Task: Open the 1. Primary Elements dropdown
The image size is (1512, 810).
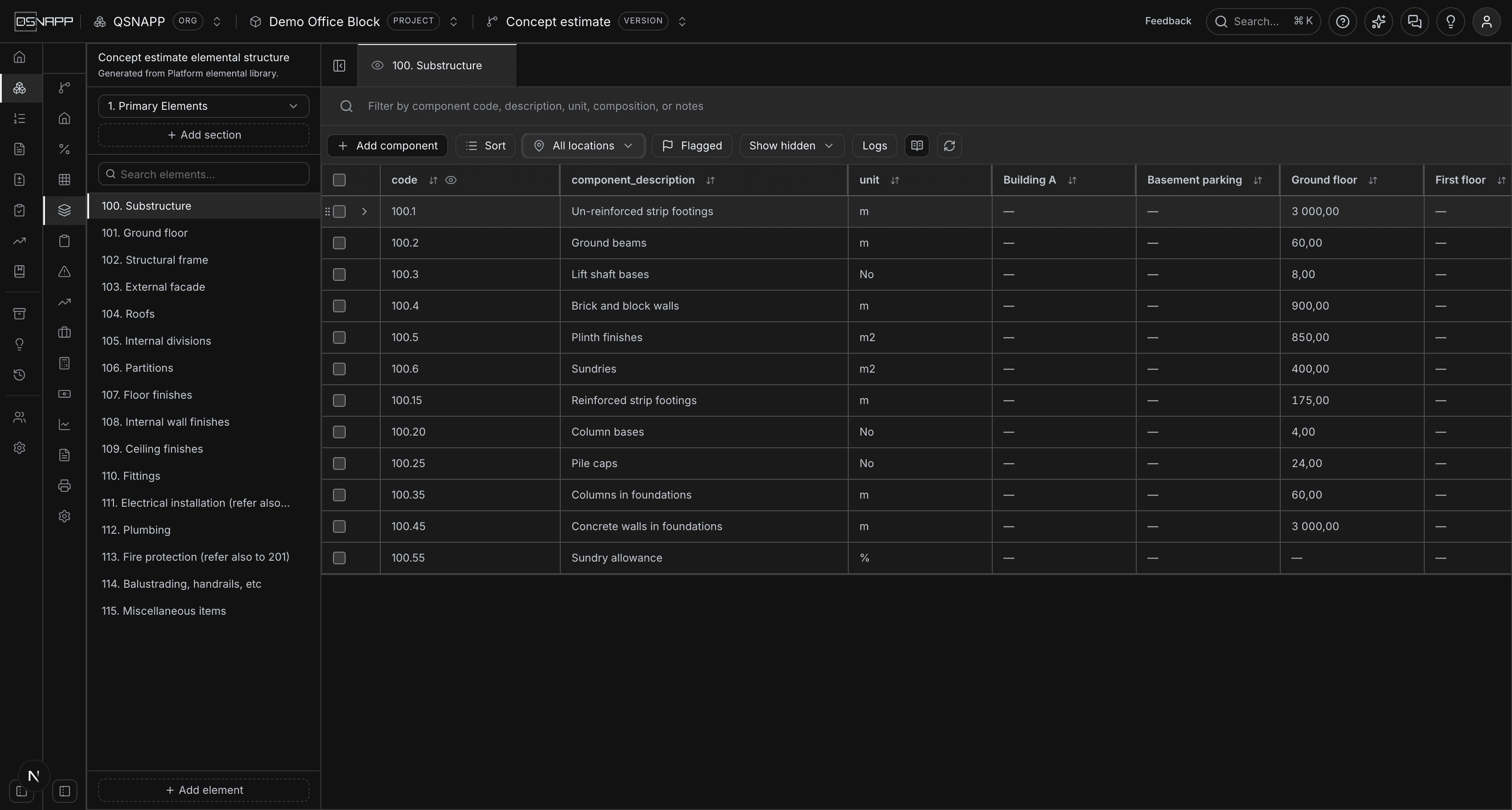Action: 204,106
